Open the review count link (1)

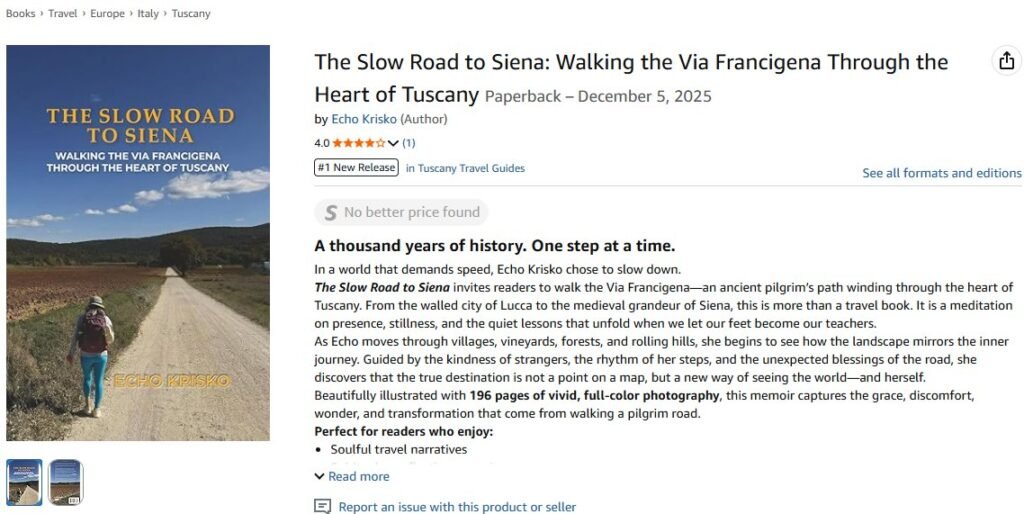(408, 143)
